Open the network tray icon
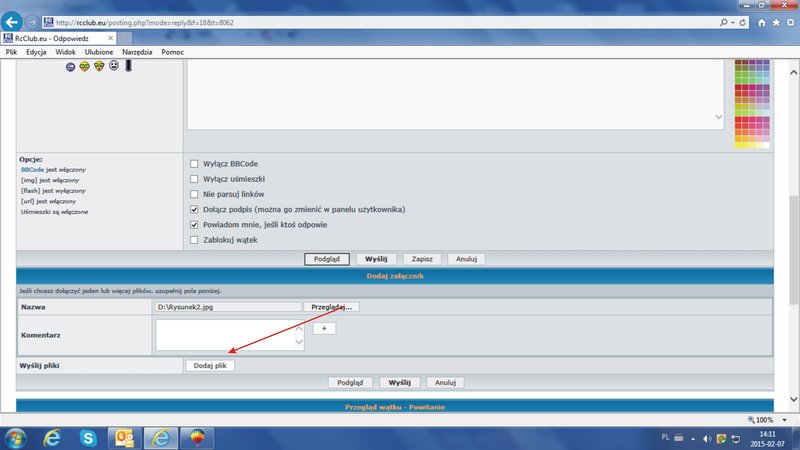 pyautogui.click(x=736, y=439)
